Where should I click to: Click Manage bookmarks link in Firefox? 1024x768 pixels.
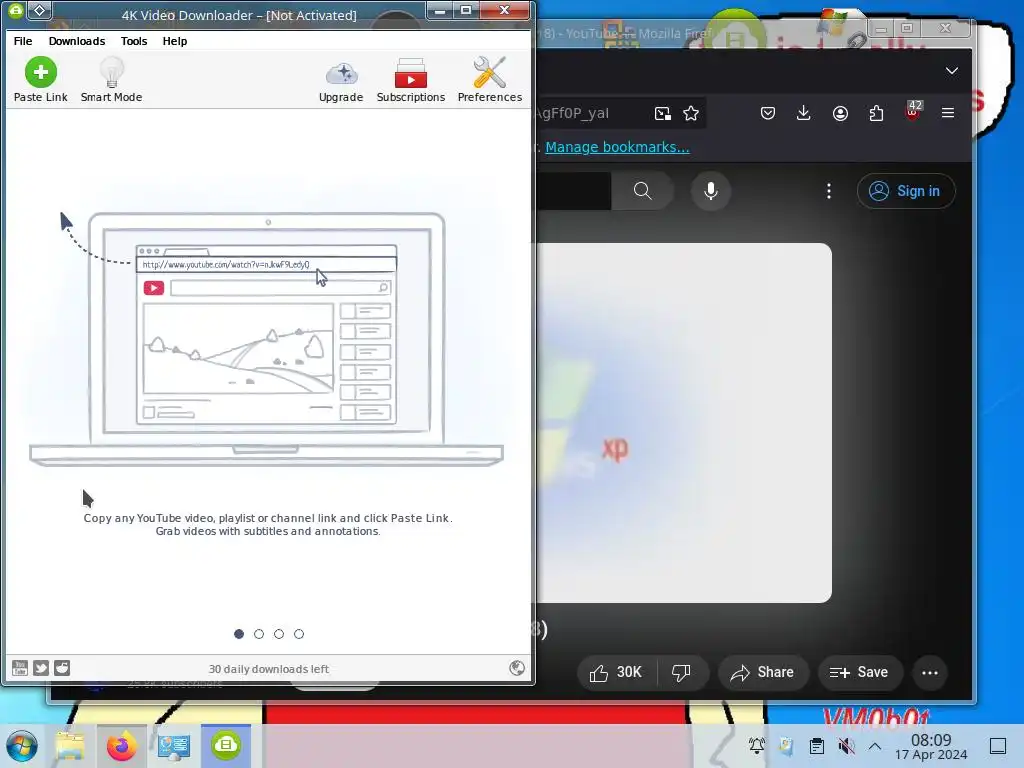tap(617, 147)
